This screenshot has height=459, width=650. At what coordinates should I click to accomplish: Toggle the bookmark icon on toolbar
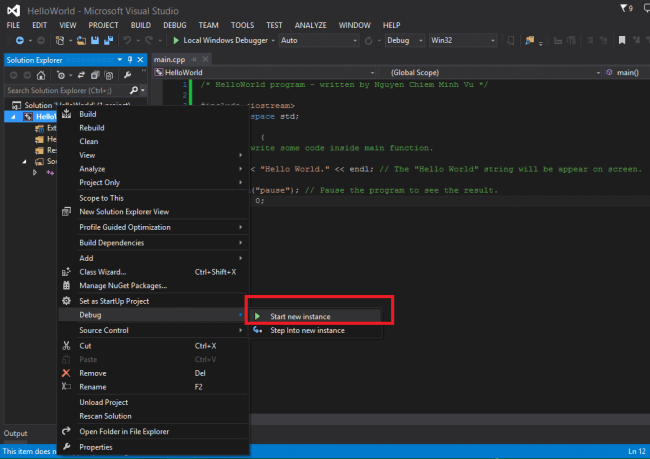point(622,40)
